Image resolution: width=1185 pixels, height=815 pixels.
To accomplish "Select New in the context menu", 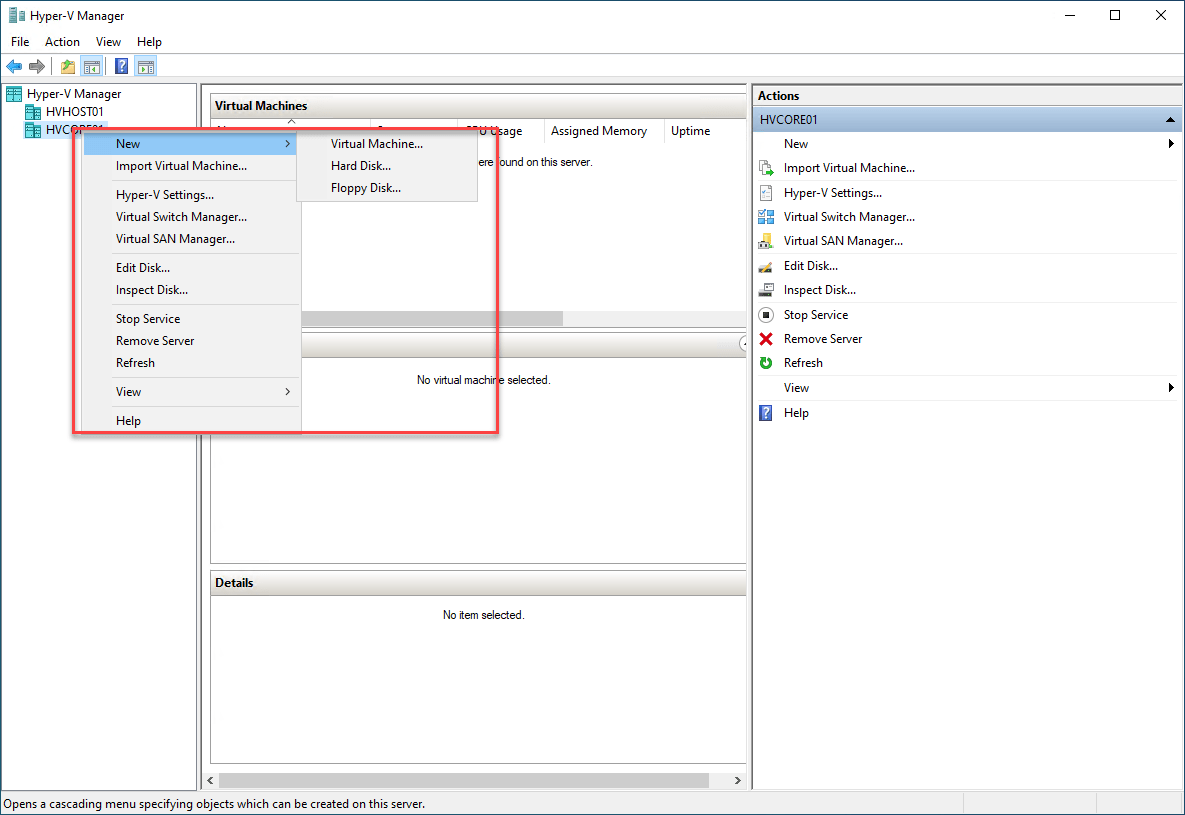I will click(x=190, y=144).
